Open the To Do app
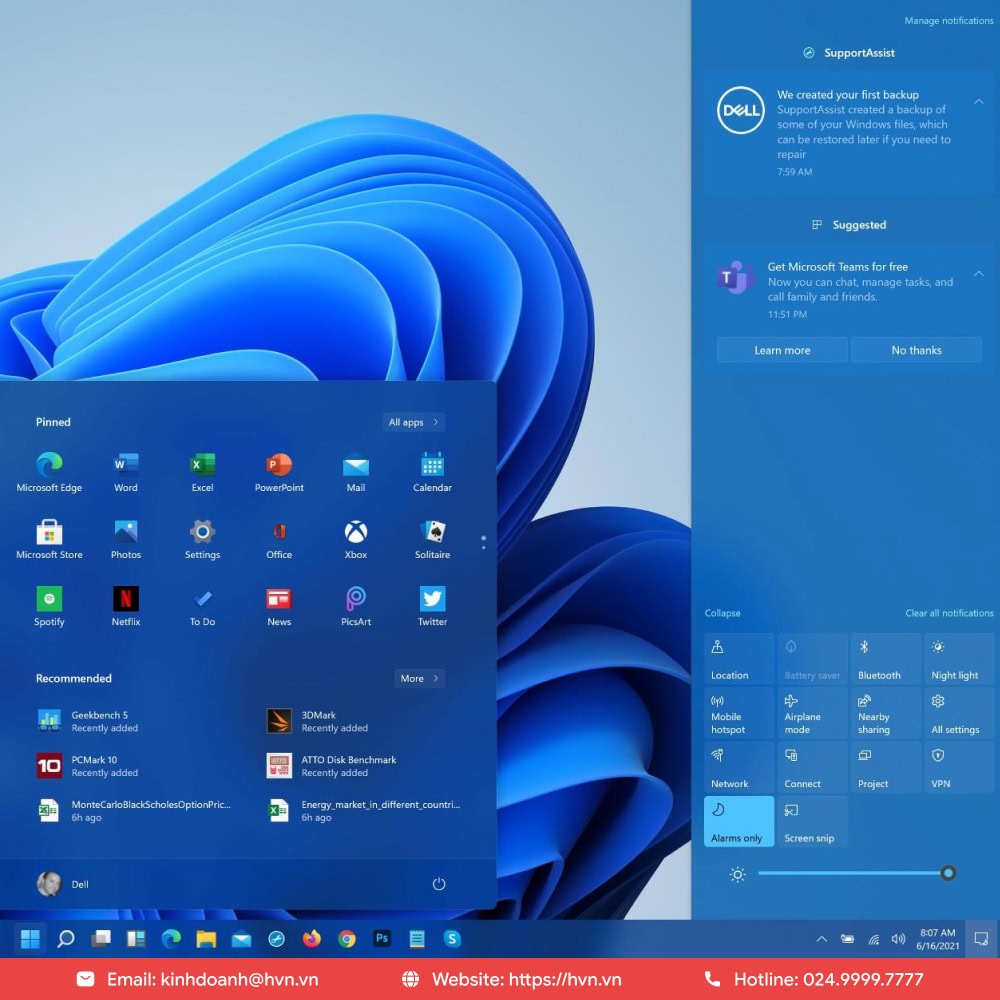1000x1000 pixels. (202, 606)
